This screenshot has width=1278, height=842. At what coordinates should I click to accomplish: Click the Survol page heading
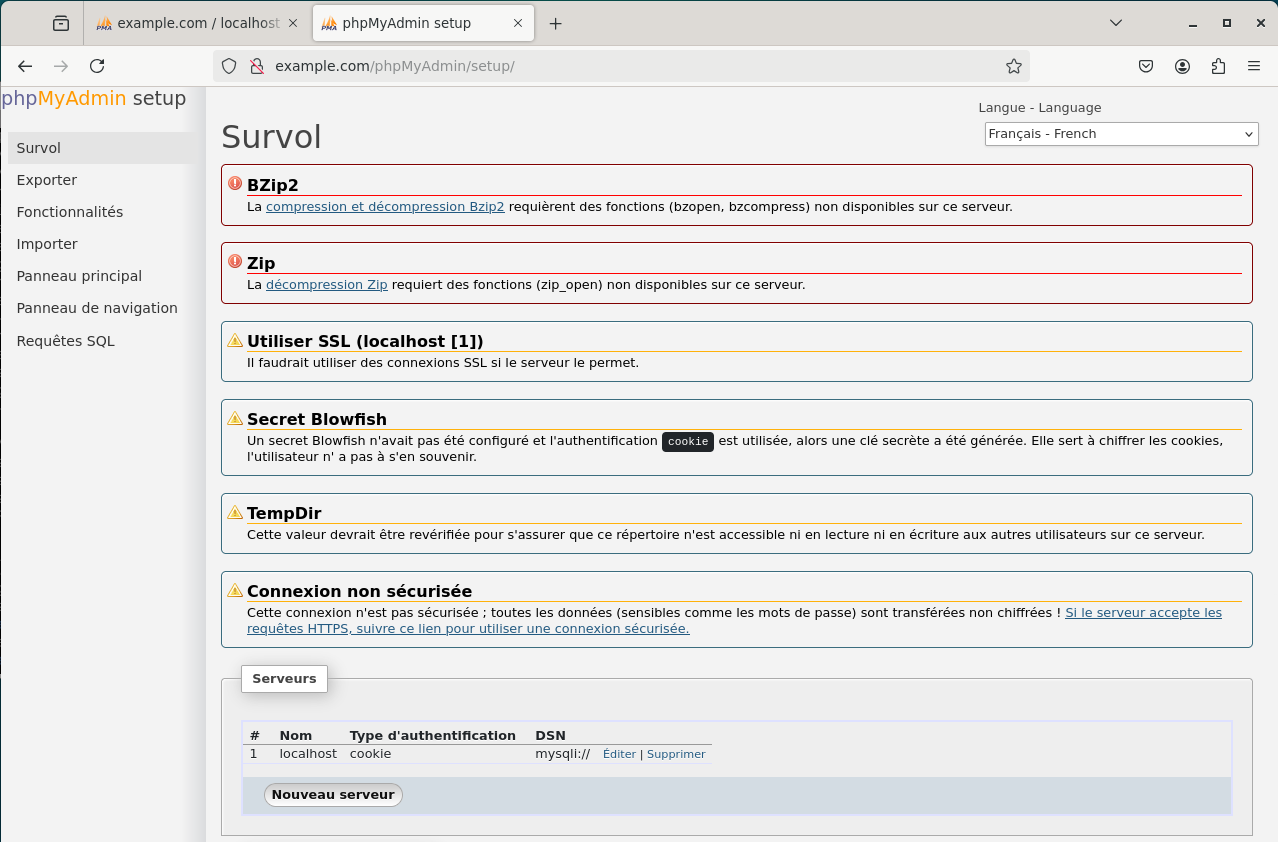click(271, 137)
